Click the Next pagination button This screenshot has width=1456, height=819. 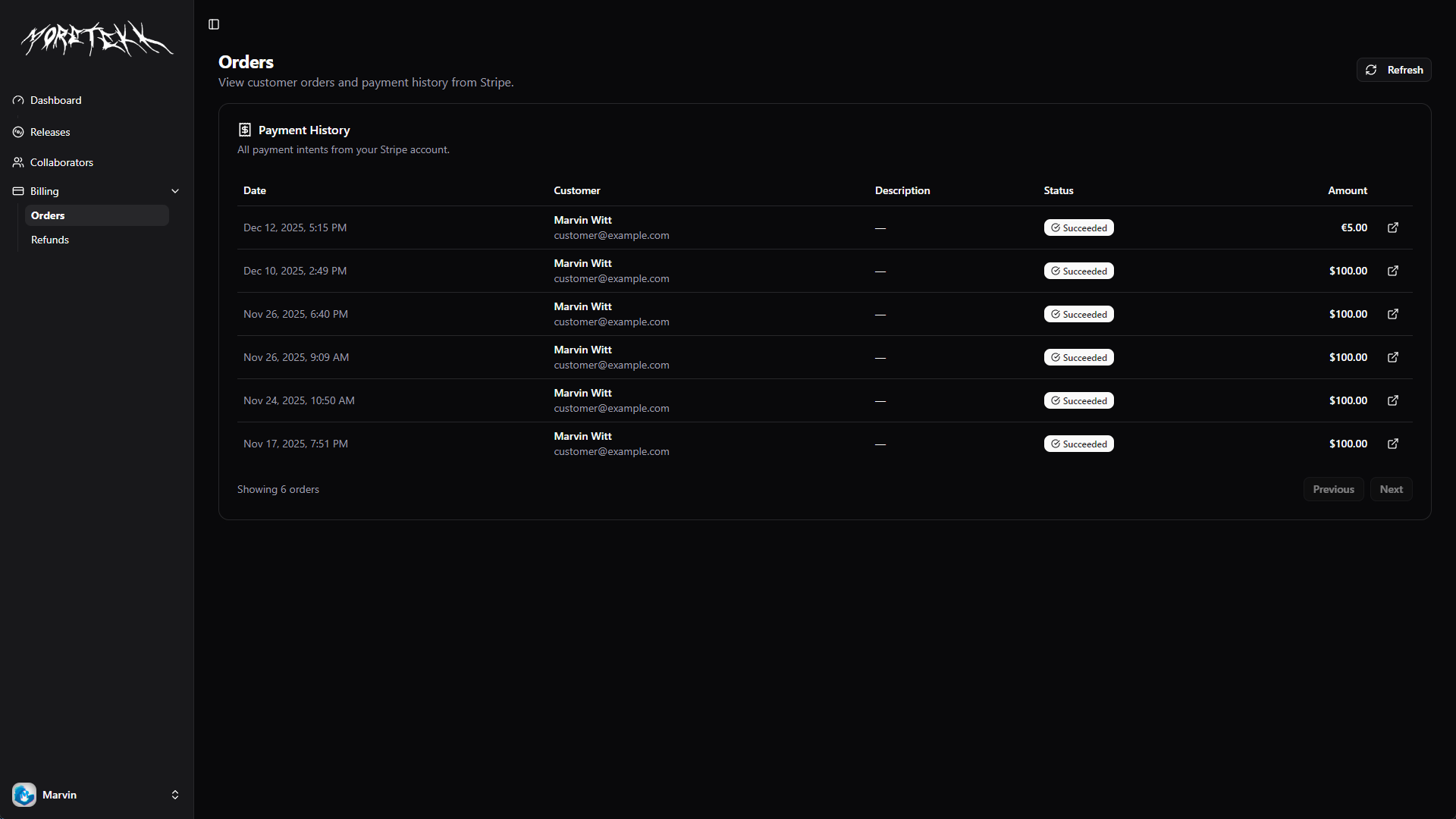click(1391, 489)
